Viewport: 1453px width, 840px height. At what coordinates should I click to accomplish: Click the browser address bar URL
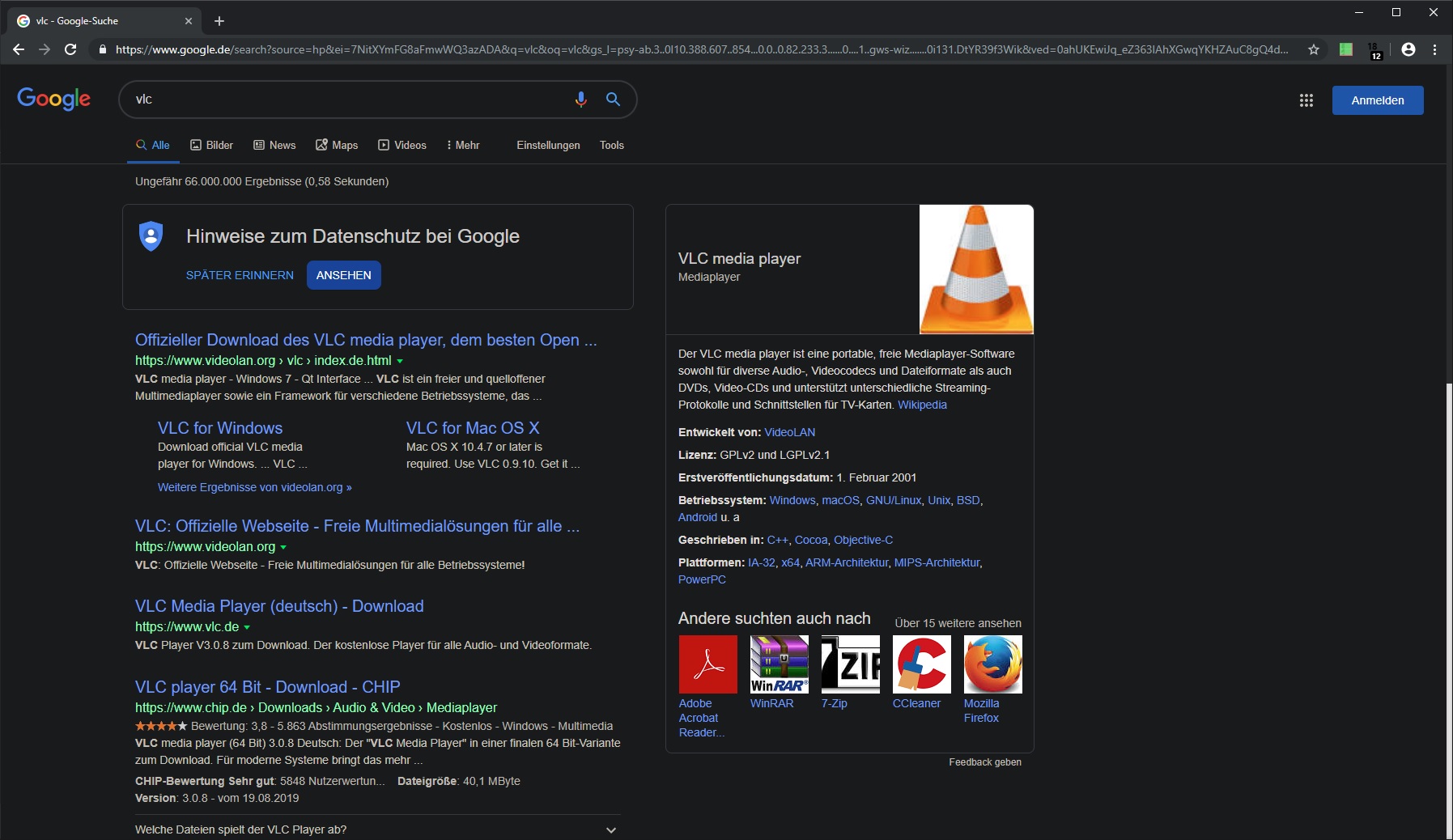pos(702,49)
